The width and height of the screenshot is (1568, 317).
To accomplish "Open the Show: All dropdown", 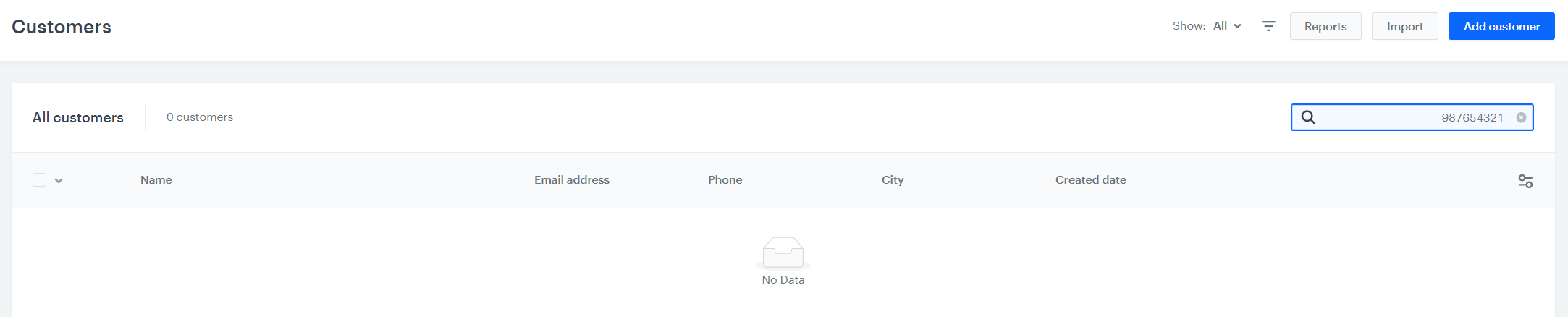I will click(1207, 26).
